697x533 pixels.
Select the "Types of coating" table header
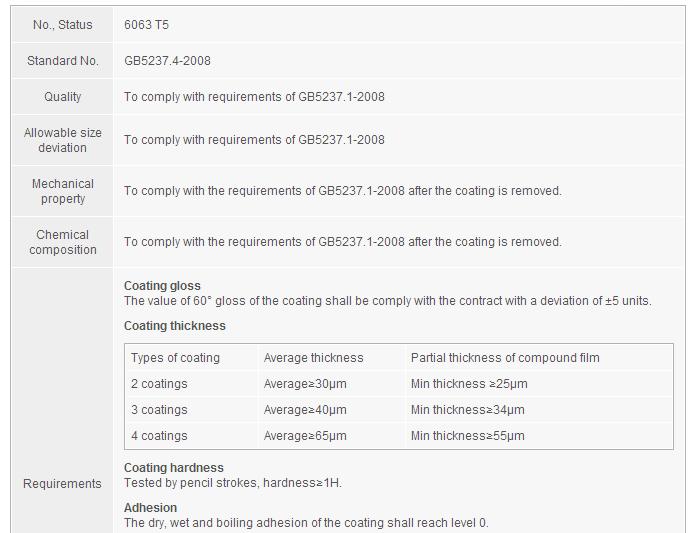[x=175, y=358]
